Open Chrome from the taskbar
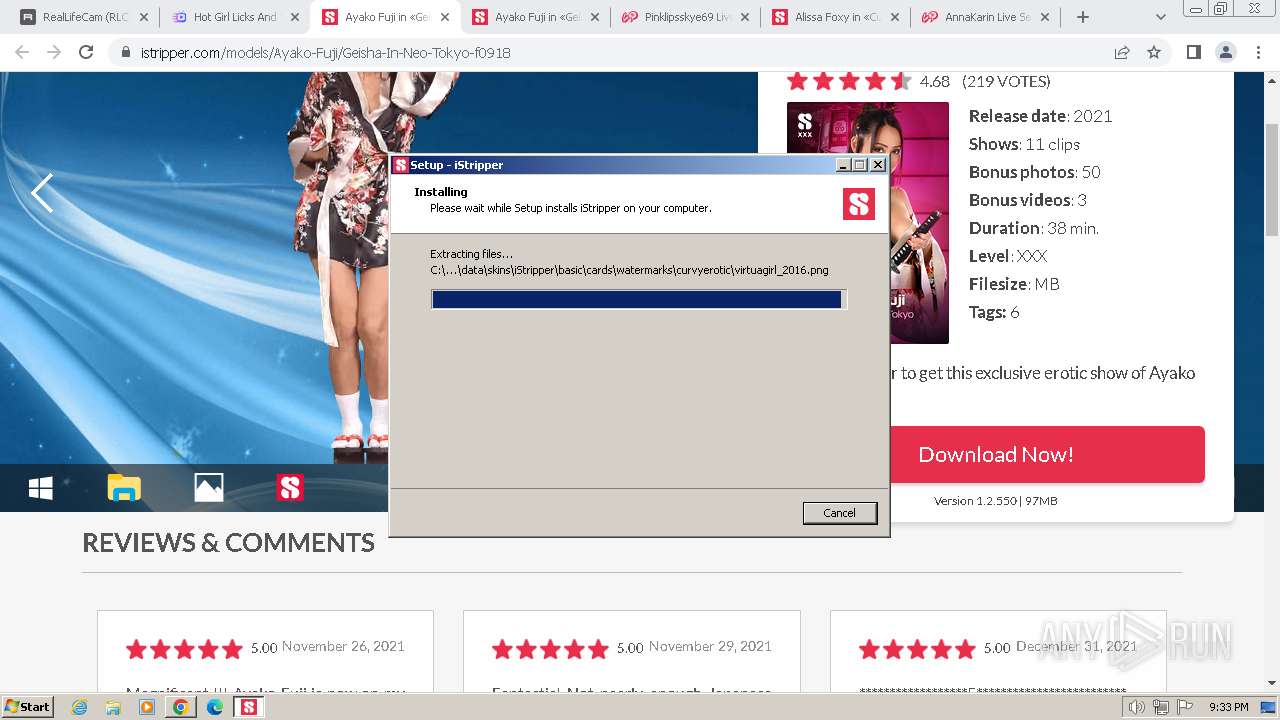This screenshot has height=720, width=1280. tap(181, 707)
